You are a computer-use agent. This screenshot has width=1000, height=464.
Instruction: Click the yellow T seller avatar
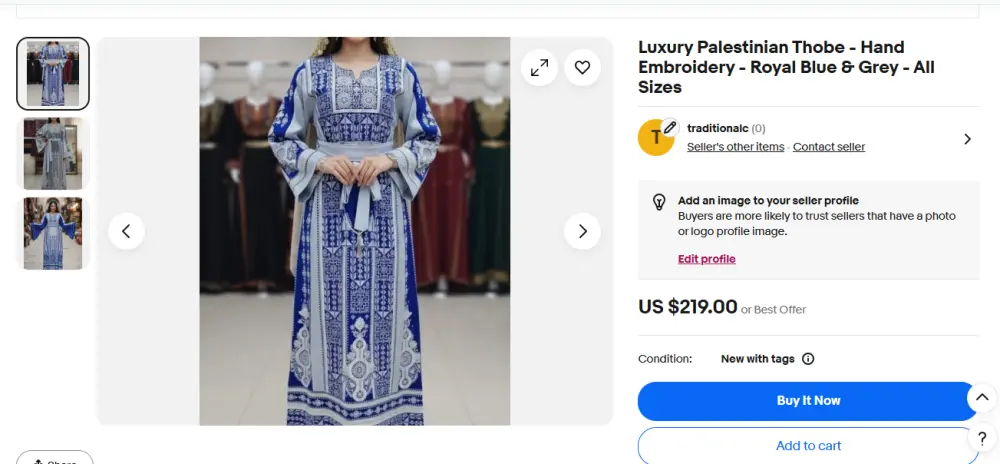point(656,138)
